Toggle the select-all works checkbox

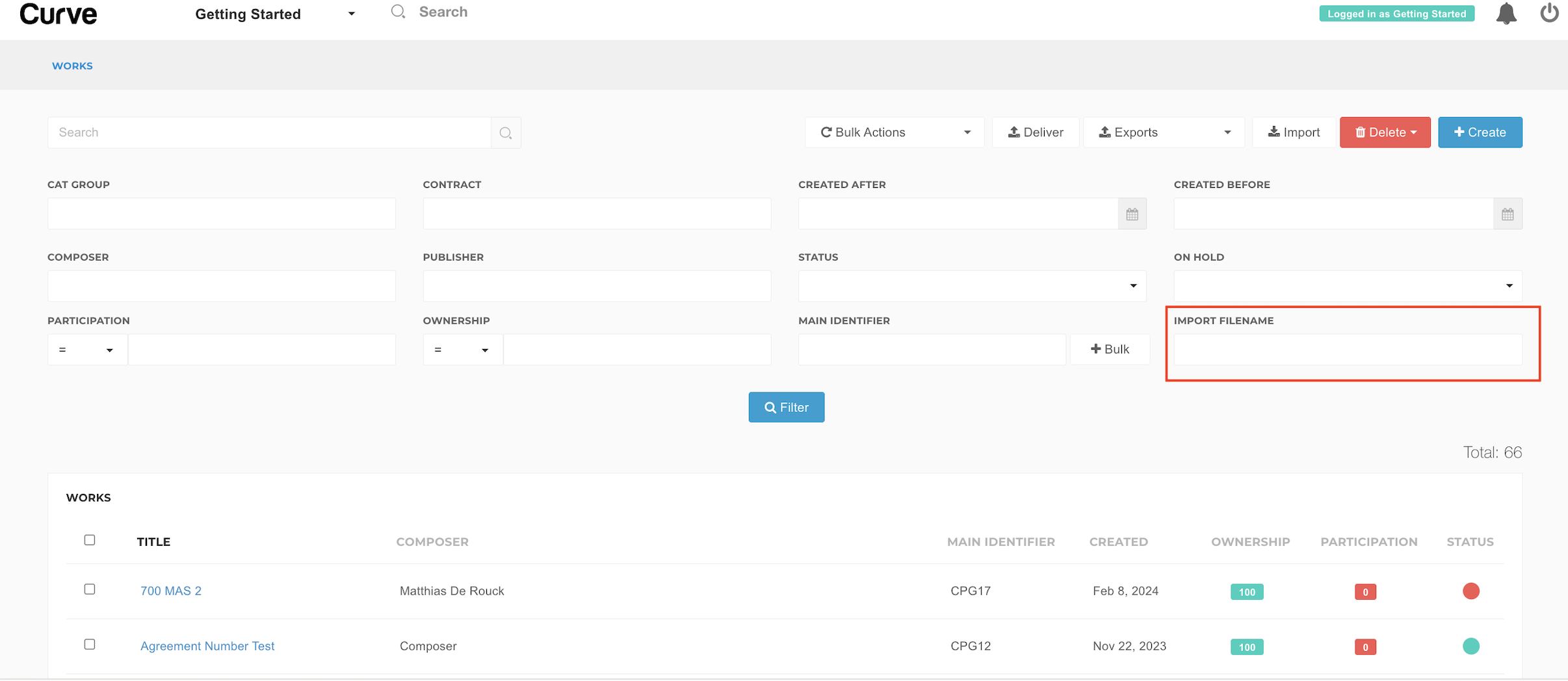pos(90,540)
